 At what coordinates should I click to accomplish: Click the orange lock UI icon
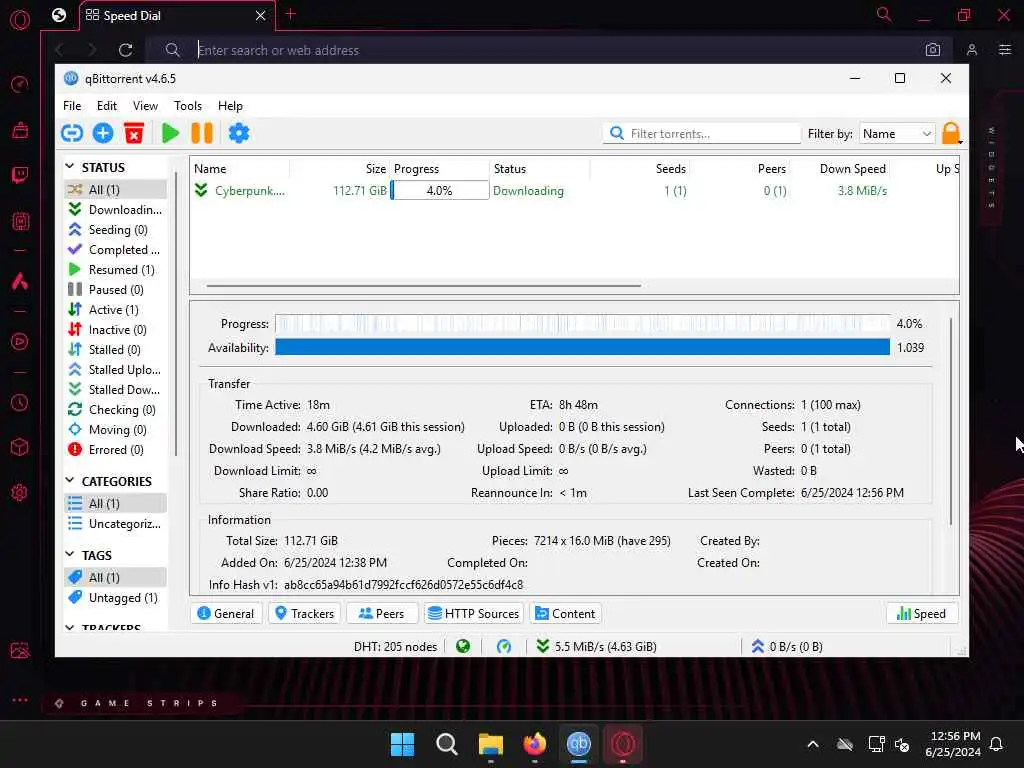951,133
